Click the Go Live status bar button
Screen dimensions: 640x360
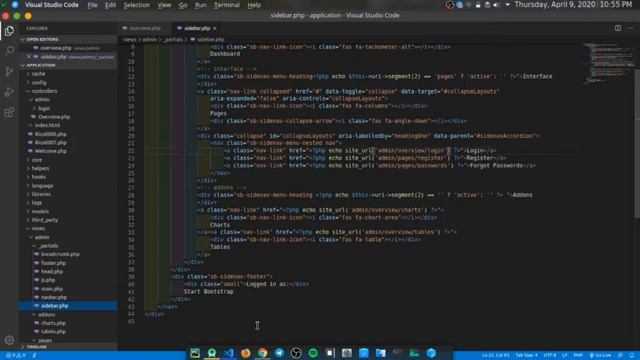pyautogui.click(x=600, y=356)
